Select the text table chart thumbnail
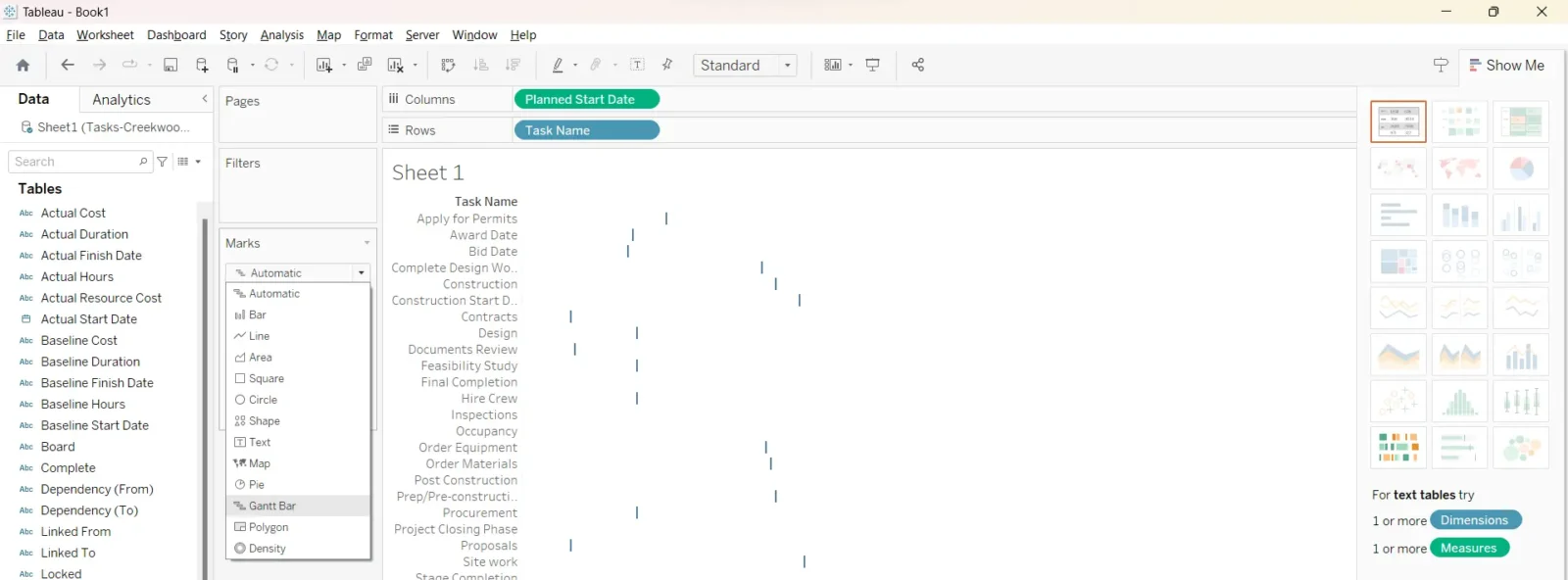 tap(1398, 121)
